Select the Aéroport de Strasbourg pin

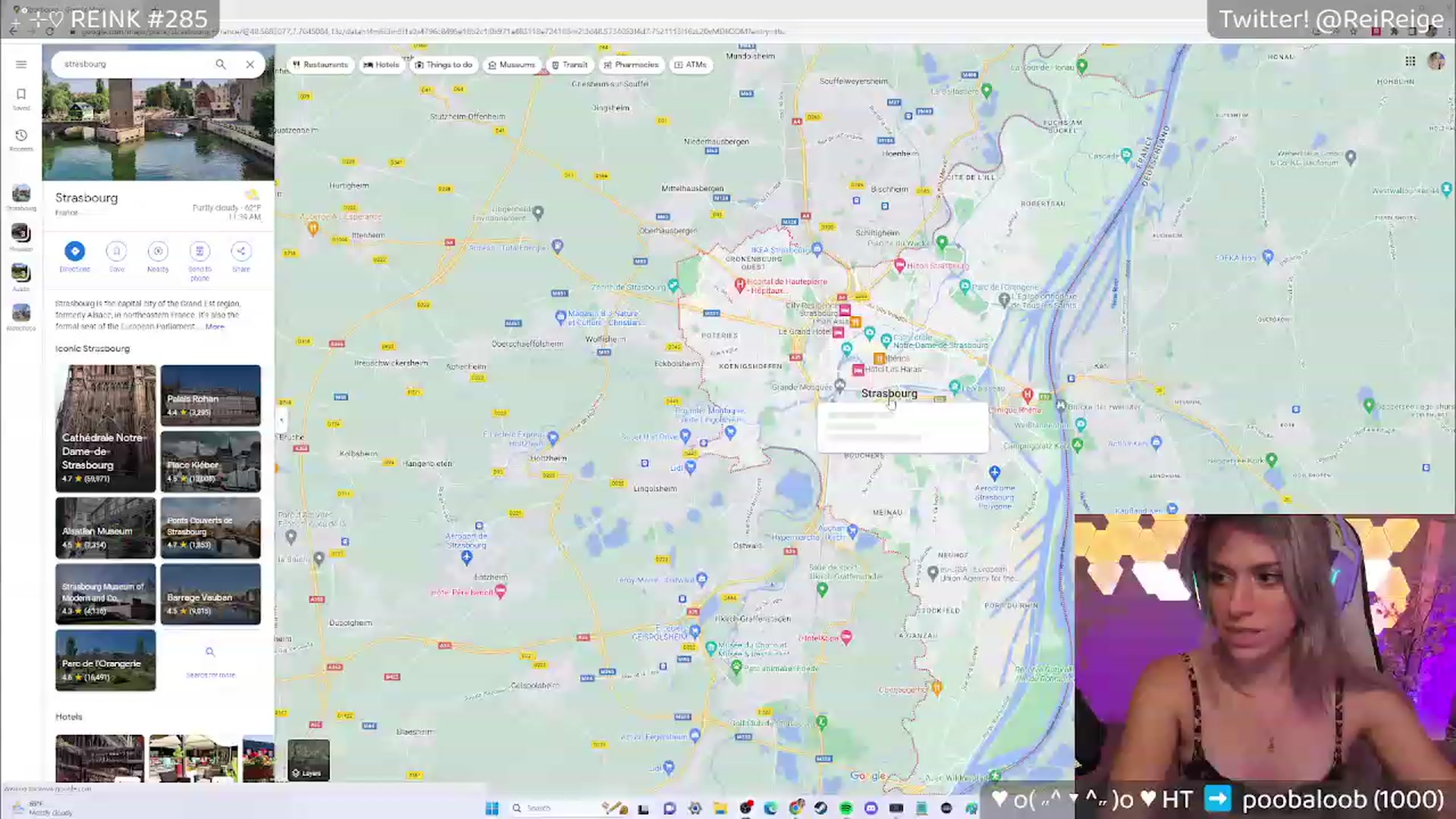(466, 558)
